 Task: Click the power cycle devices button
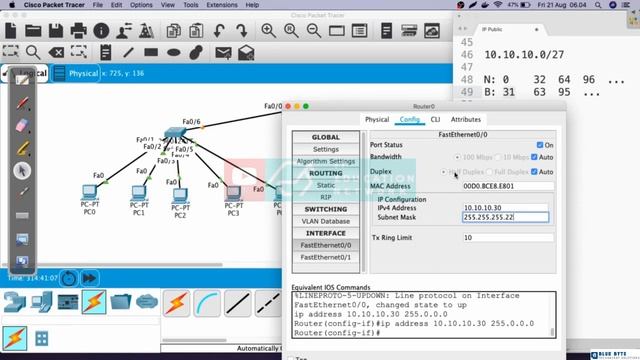click(69, 278)
